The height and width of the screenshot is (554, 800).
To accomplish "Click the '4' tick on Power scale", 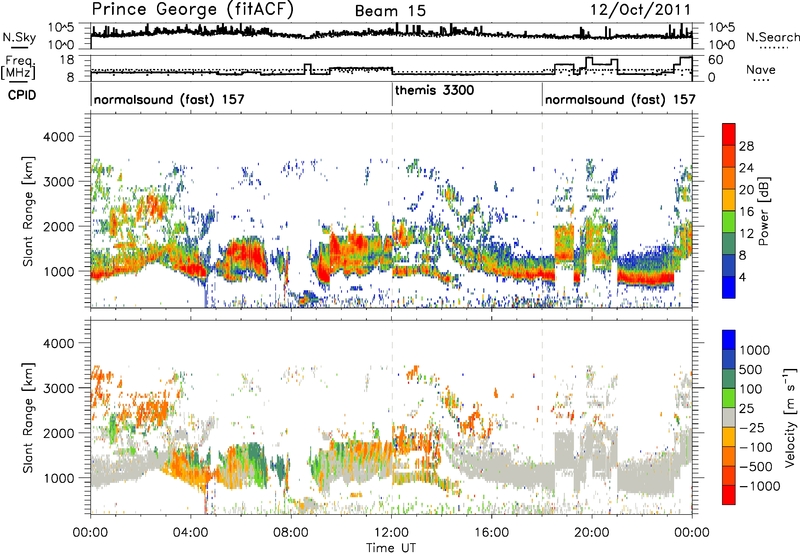I will 742,278.
